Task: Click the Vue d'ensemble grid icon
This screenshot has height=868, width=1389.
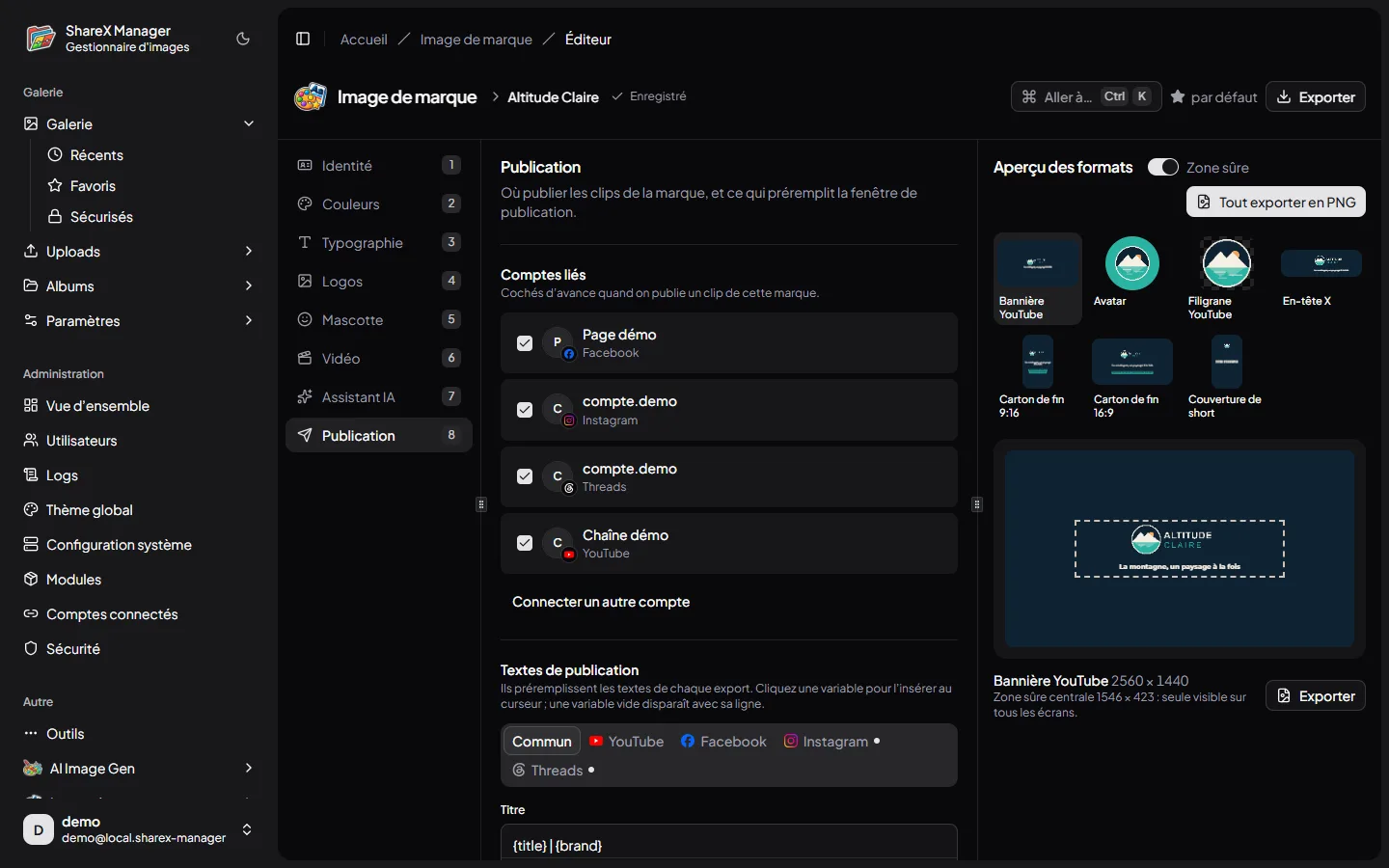Action: (31, 405)
